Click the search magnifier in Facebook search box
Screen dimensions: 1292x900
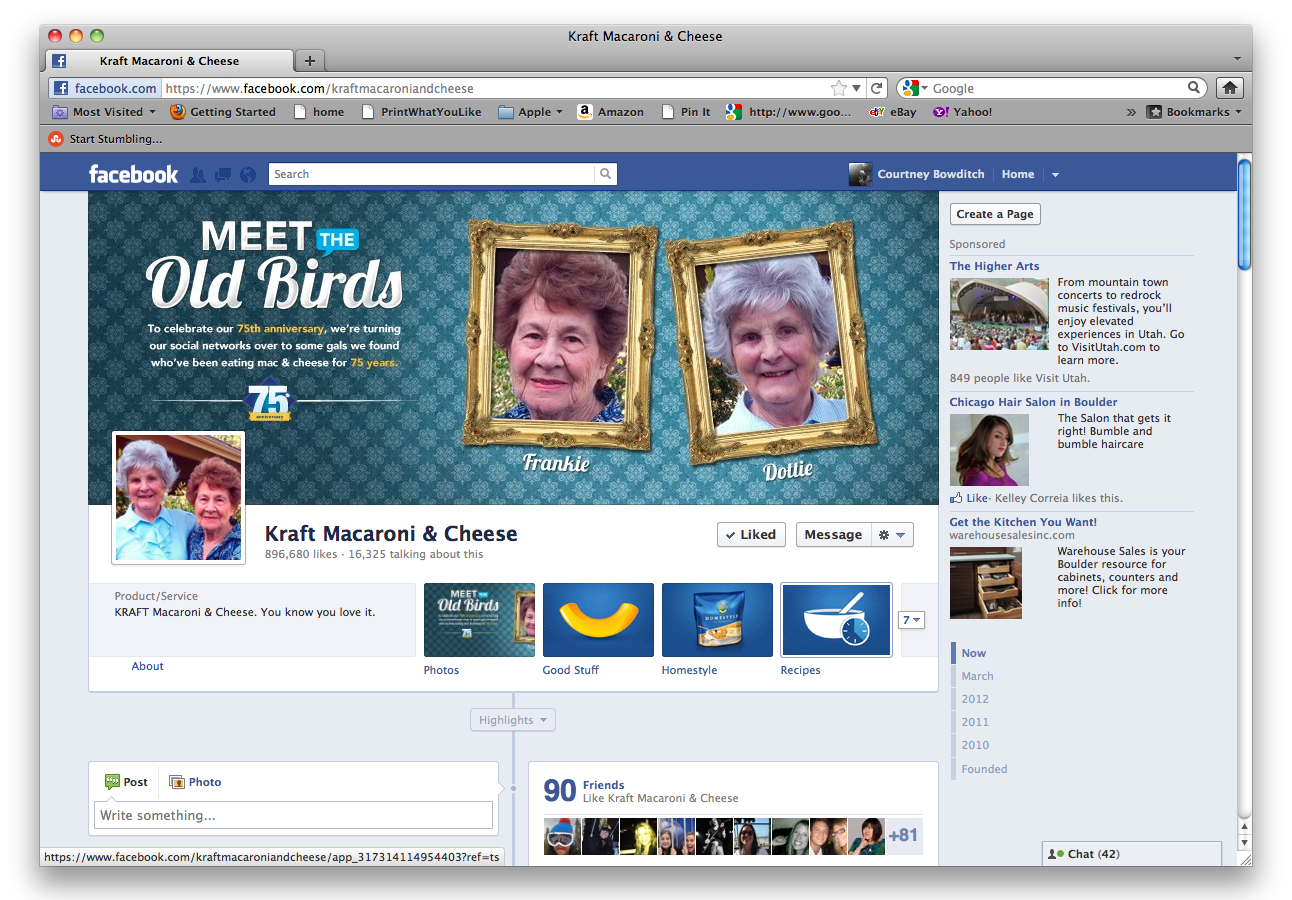coord(605,174)
